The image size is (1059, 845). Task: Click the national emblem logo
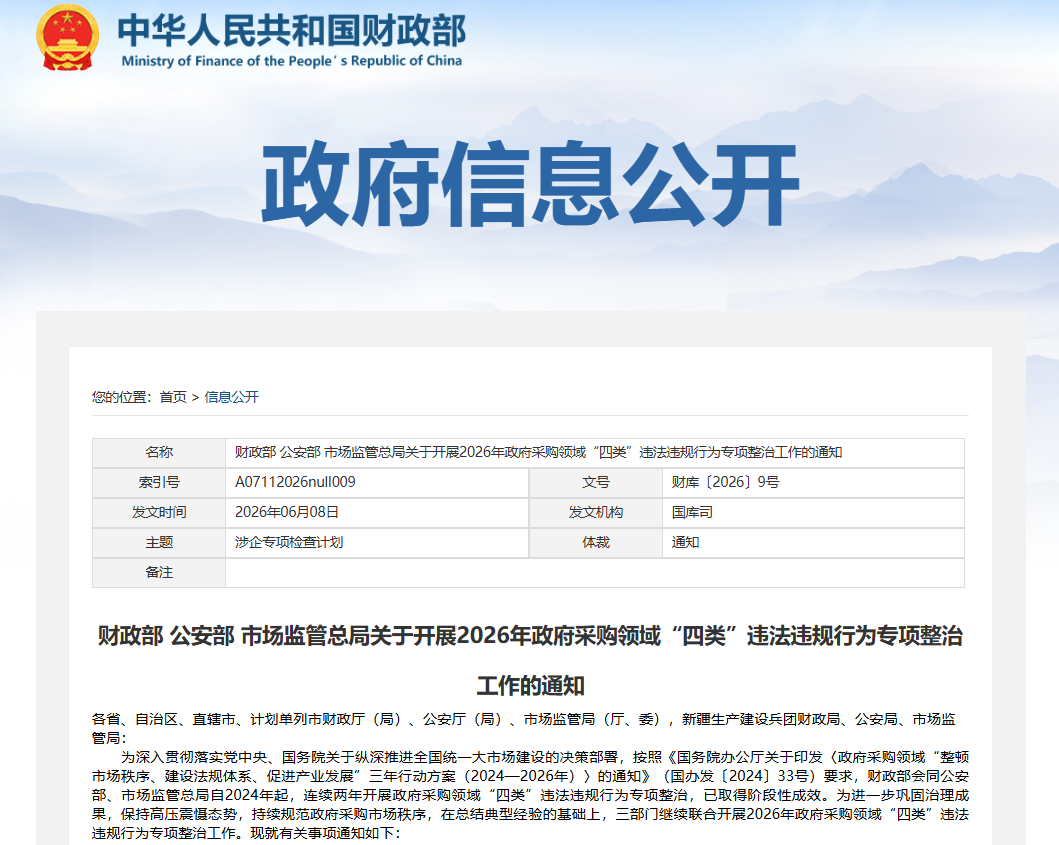[67, 37]
